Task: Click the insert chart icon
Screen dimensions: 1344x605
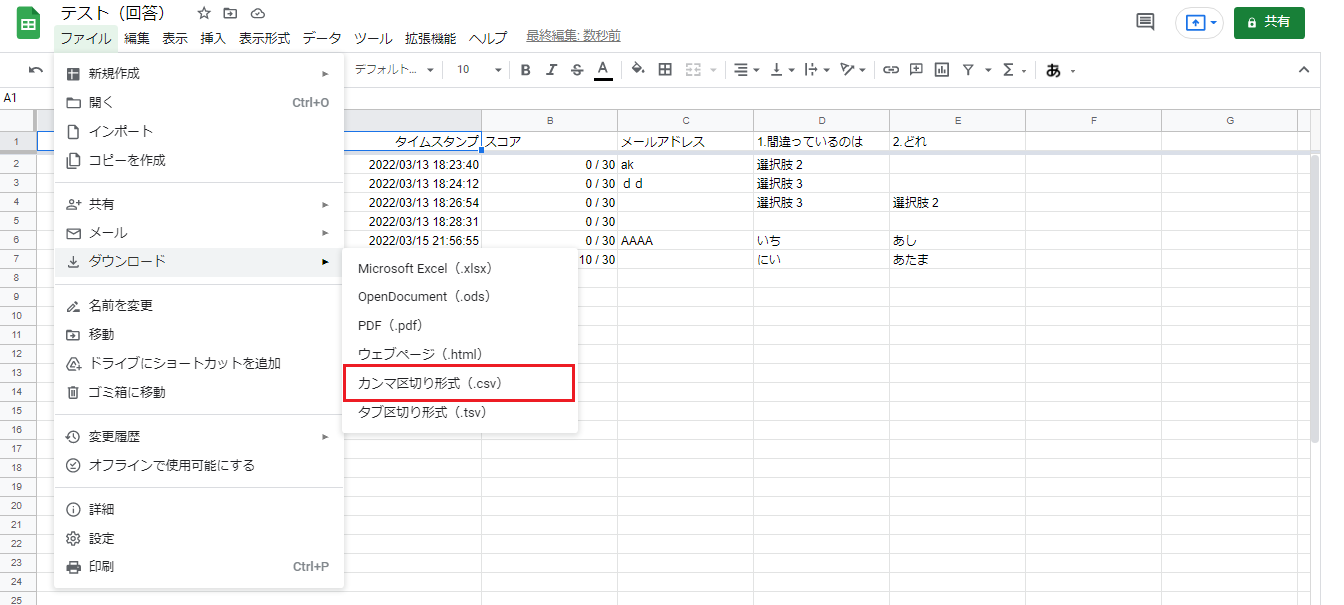Action: 941,70
